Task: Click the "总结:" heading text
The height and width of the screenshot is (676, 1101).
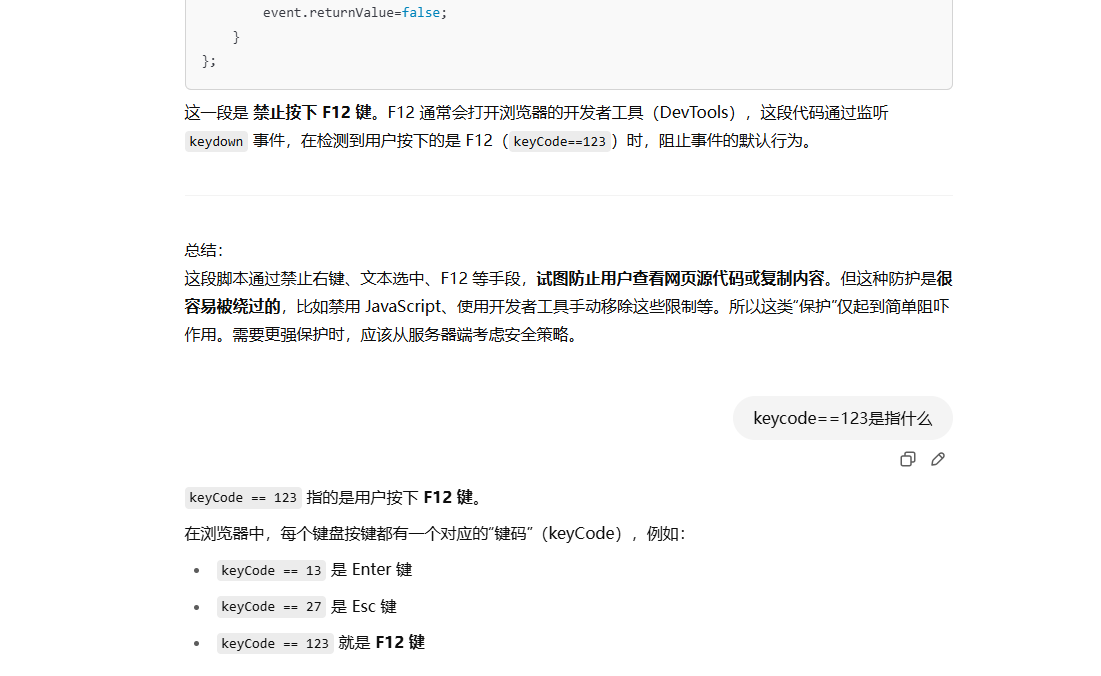Action: click(x=204, y=250)
